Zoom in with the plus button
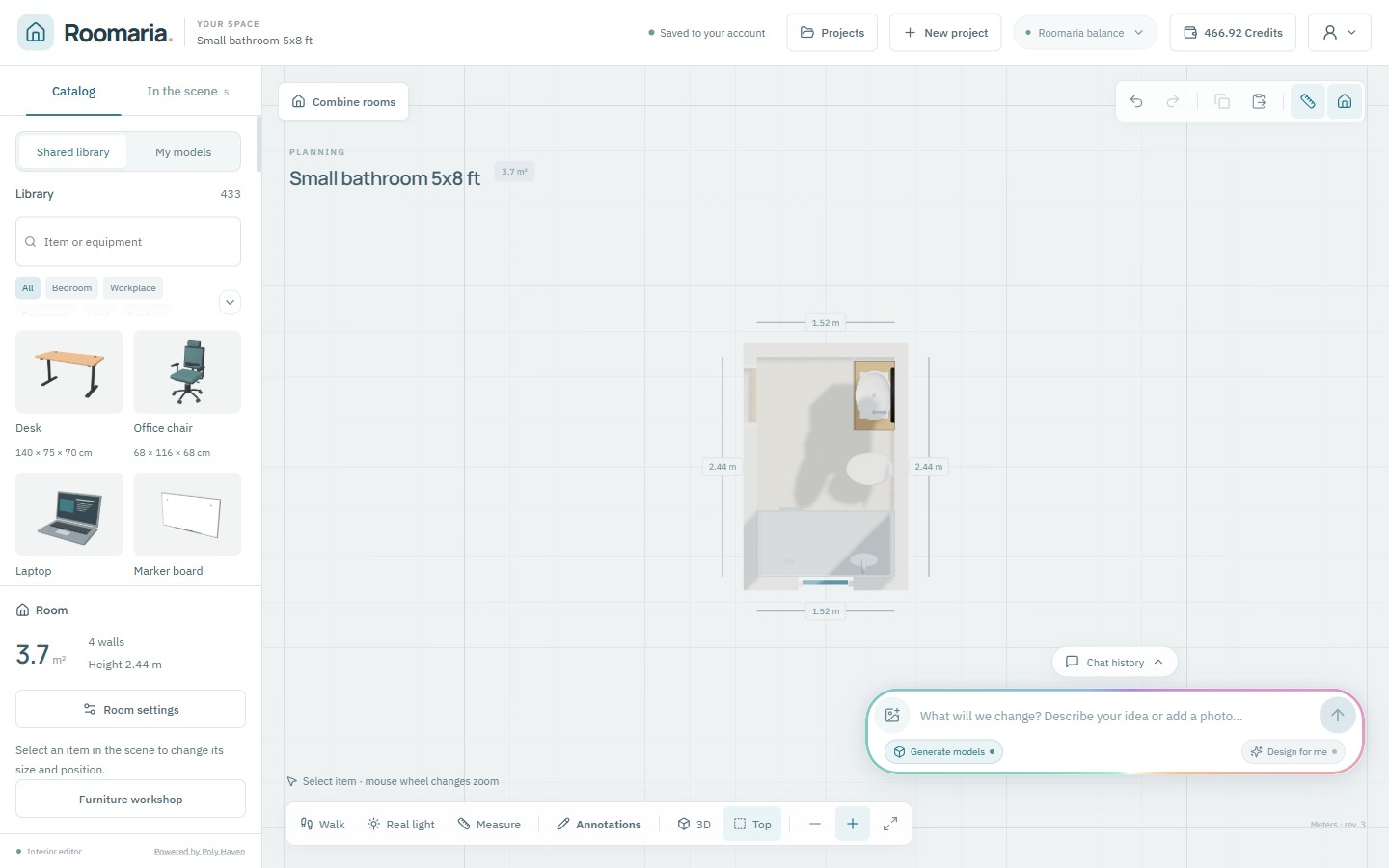This screenshot has width=1389, height=868. point(853,824)
